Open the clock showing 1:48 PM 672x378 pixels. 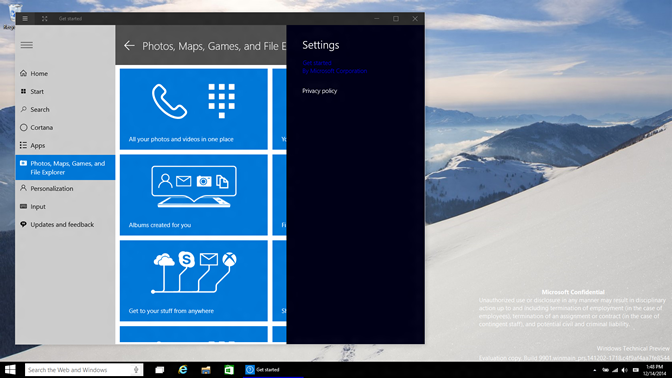pyautogui.click(x=654, y=370)
